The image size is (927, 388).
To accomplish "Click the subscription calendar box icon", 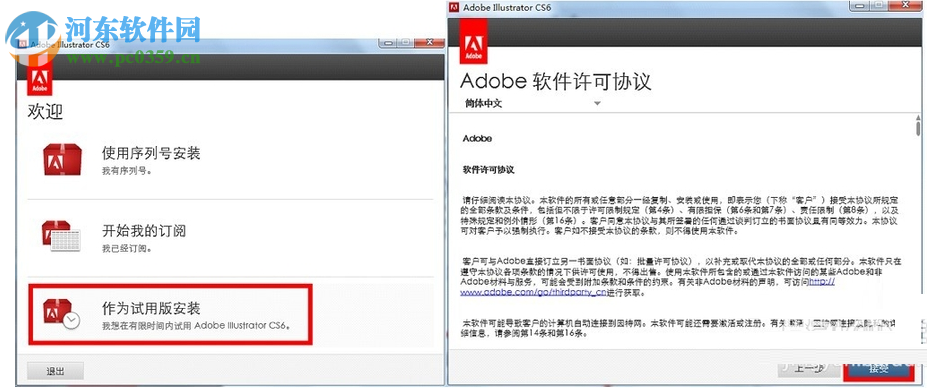I will [x=61, y=236].
